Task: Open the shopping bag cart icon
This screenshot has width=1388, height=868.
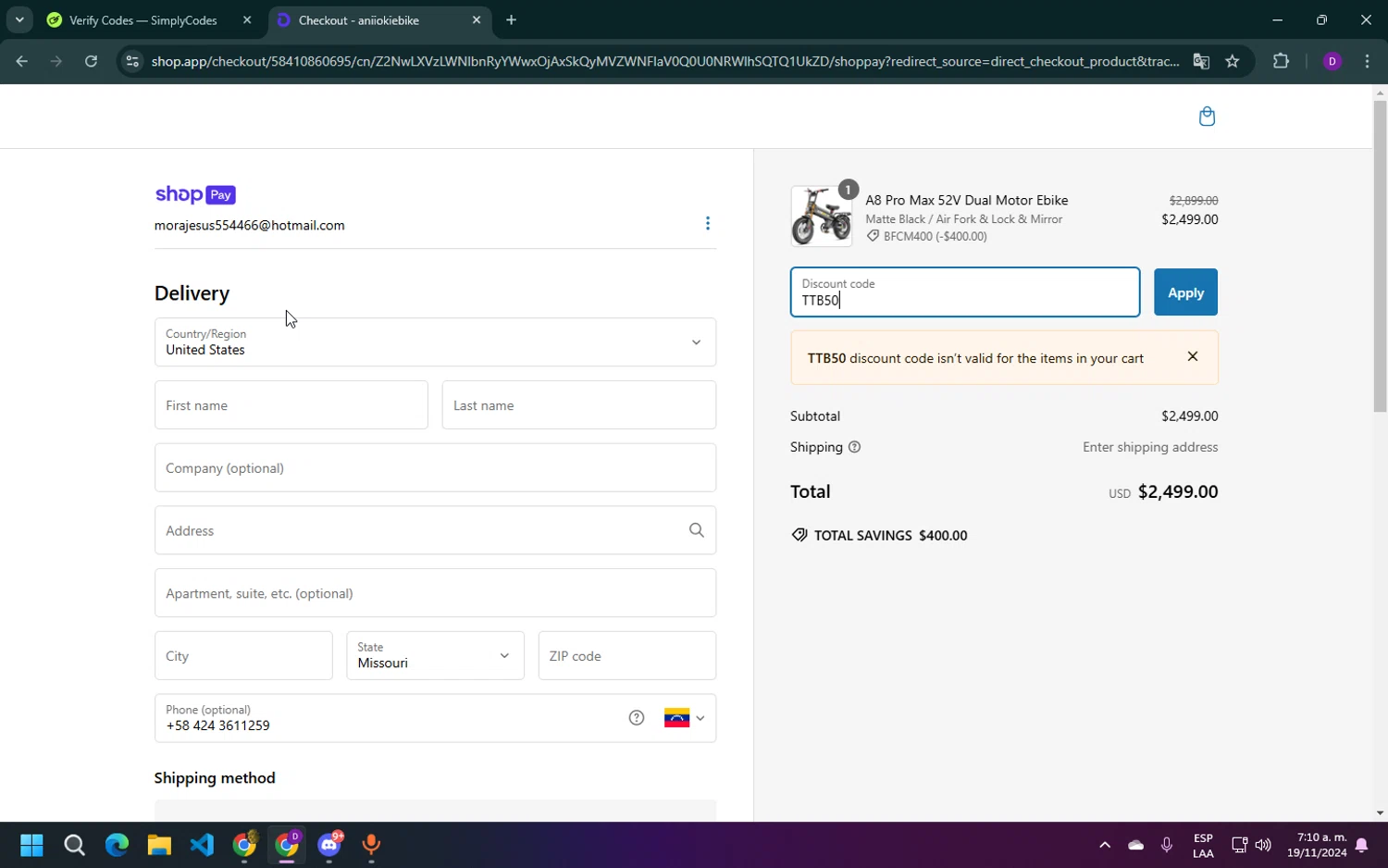Action: 1207,117
